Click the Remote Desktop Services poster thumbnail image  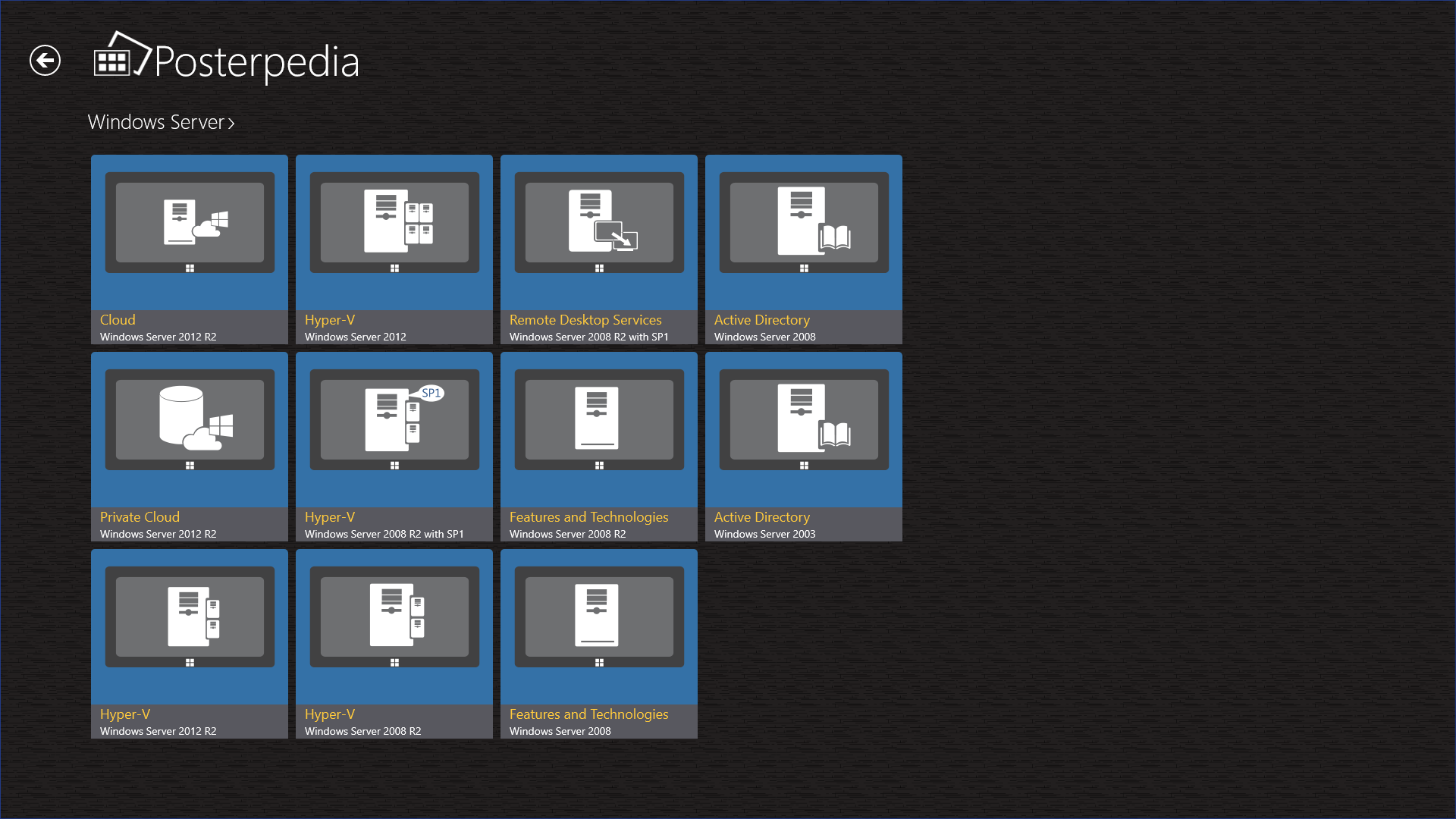(x=598, y=223)
